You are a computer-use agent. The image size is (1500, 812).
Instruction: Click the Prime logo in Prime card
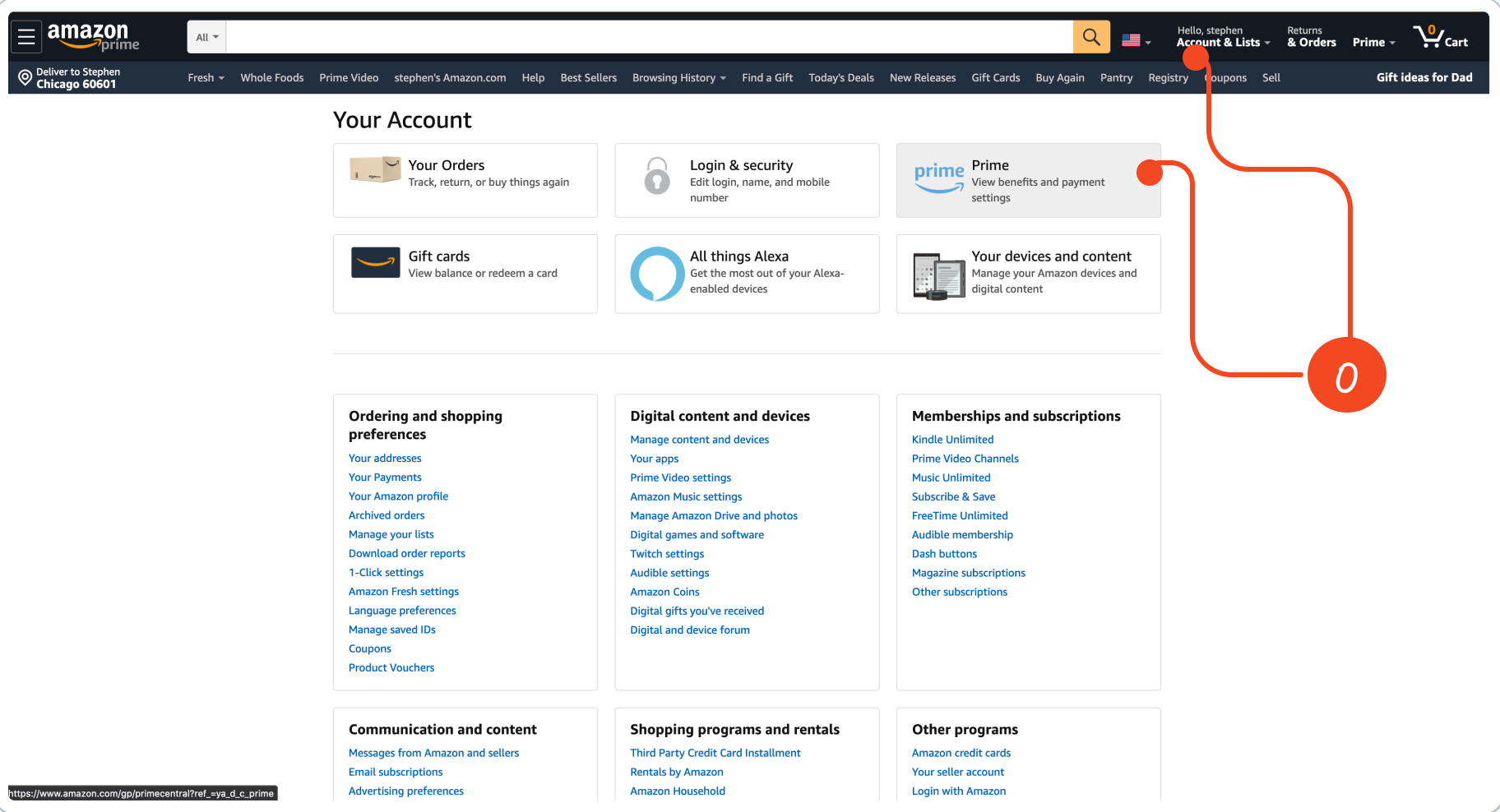(x=939, y=177)
